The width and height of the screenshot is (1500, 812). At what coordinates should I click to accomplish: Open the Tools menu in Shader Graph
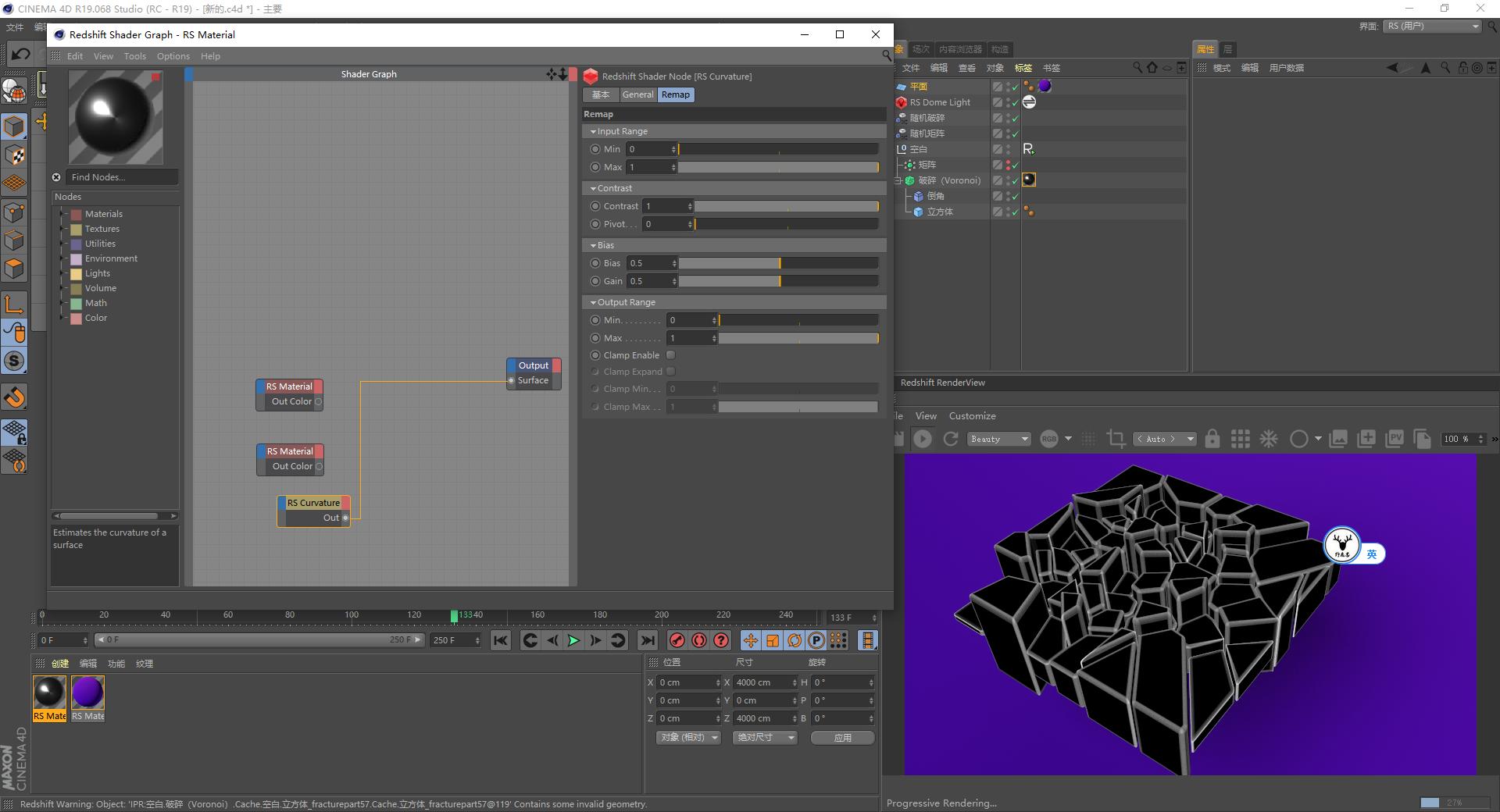coord(134,55)
